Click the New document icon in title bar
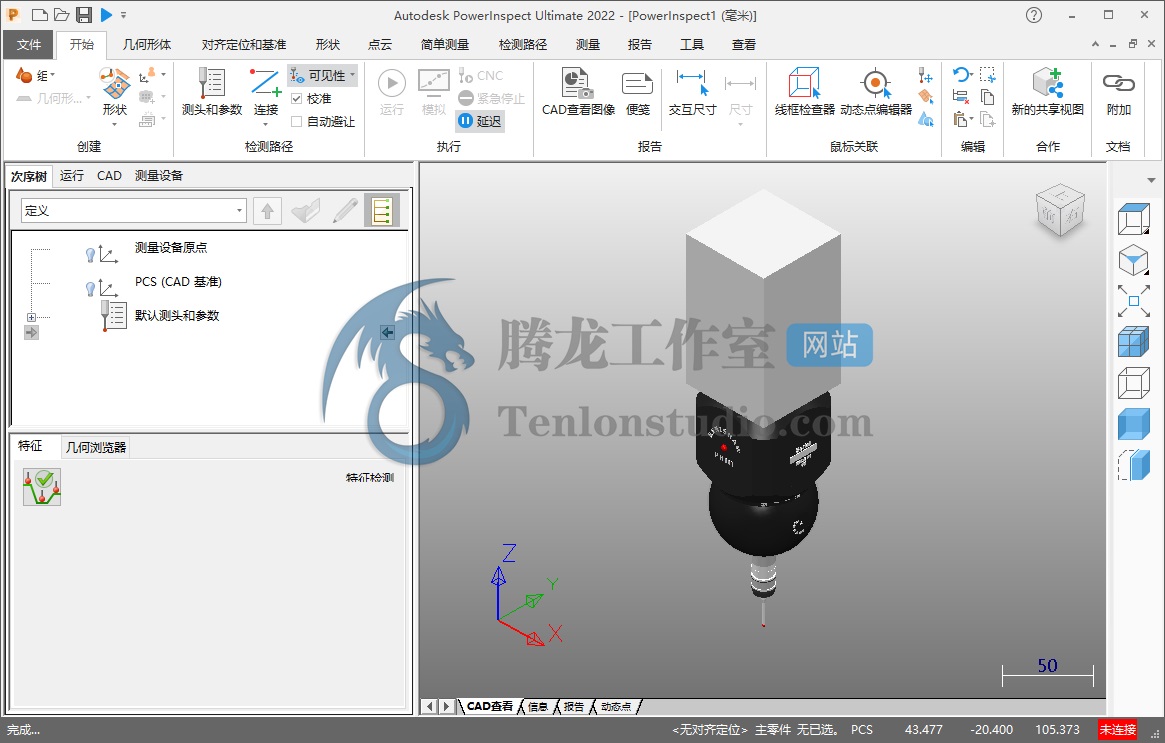The width and height of the screenshot is (1165, 743). coord(40,15)
